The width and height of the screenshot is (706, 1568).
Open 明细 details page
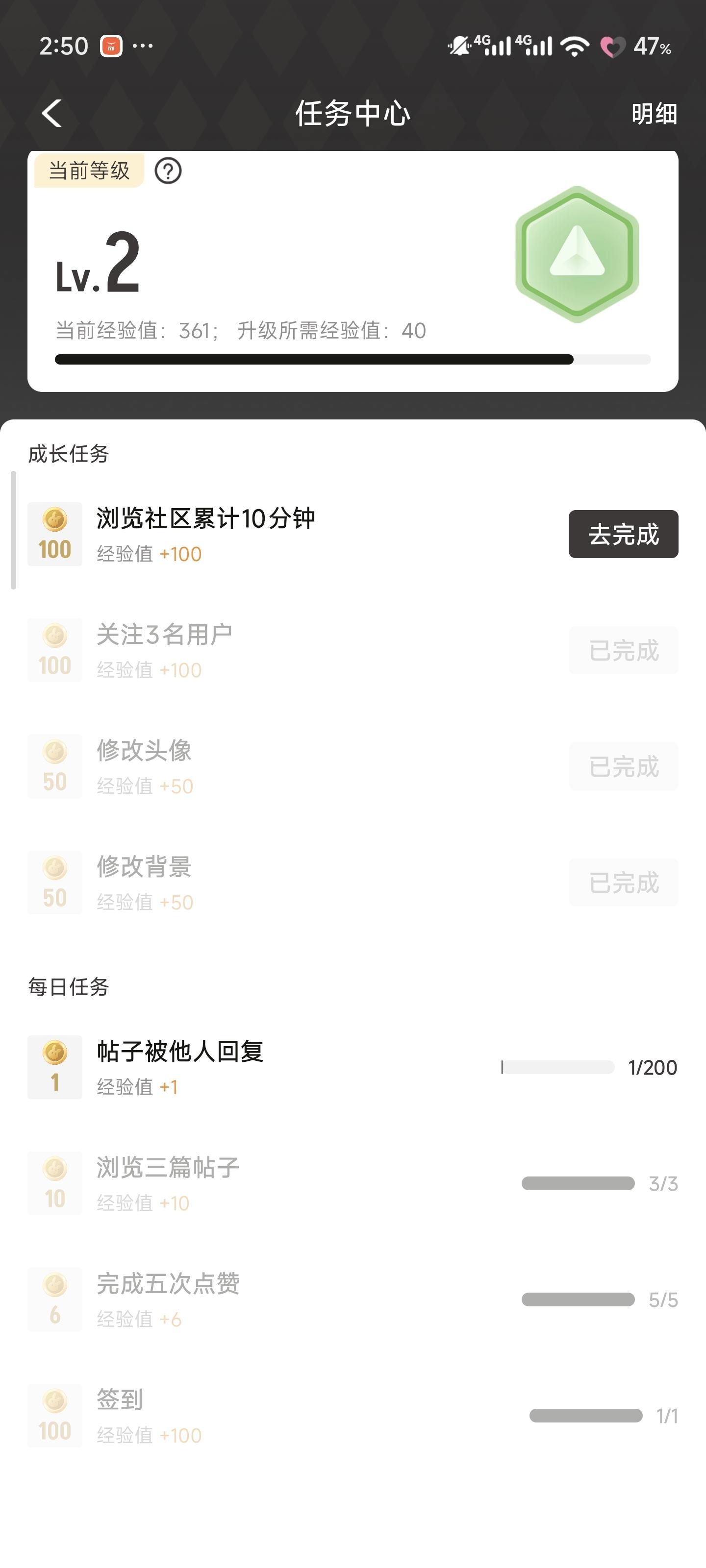click(654, 114)
